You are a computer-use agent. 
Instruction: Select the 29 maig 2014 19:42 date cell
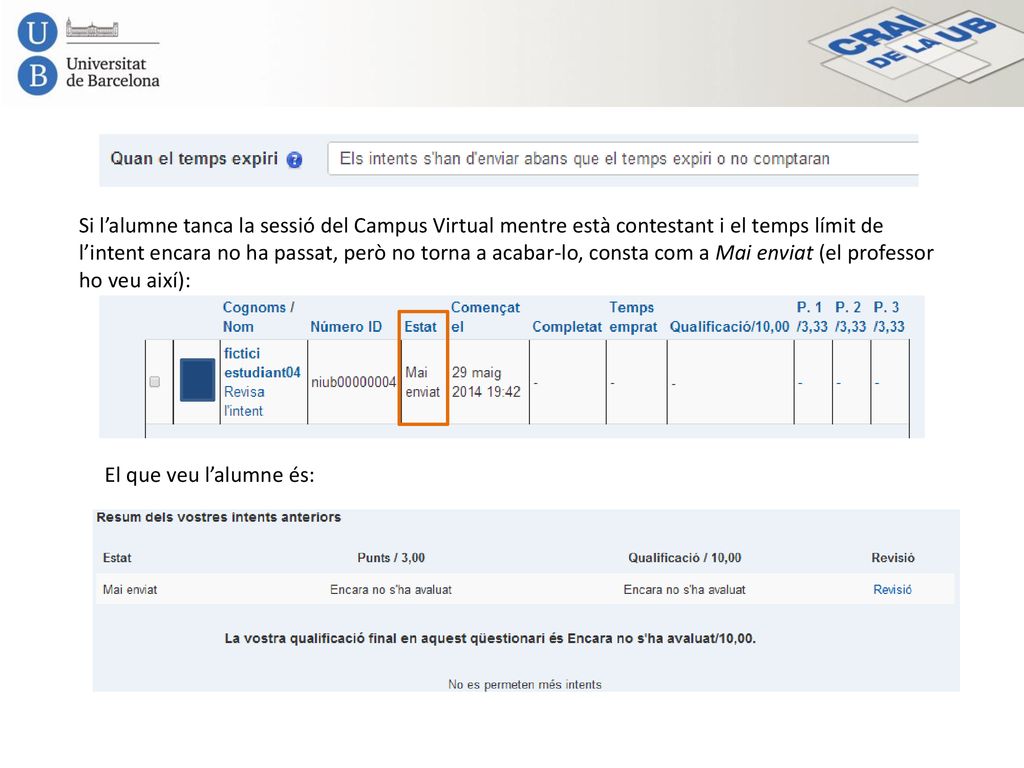click(486, 382)
